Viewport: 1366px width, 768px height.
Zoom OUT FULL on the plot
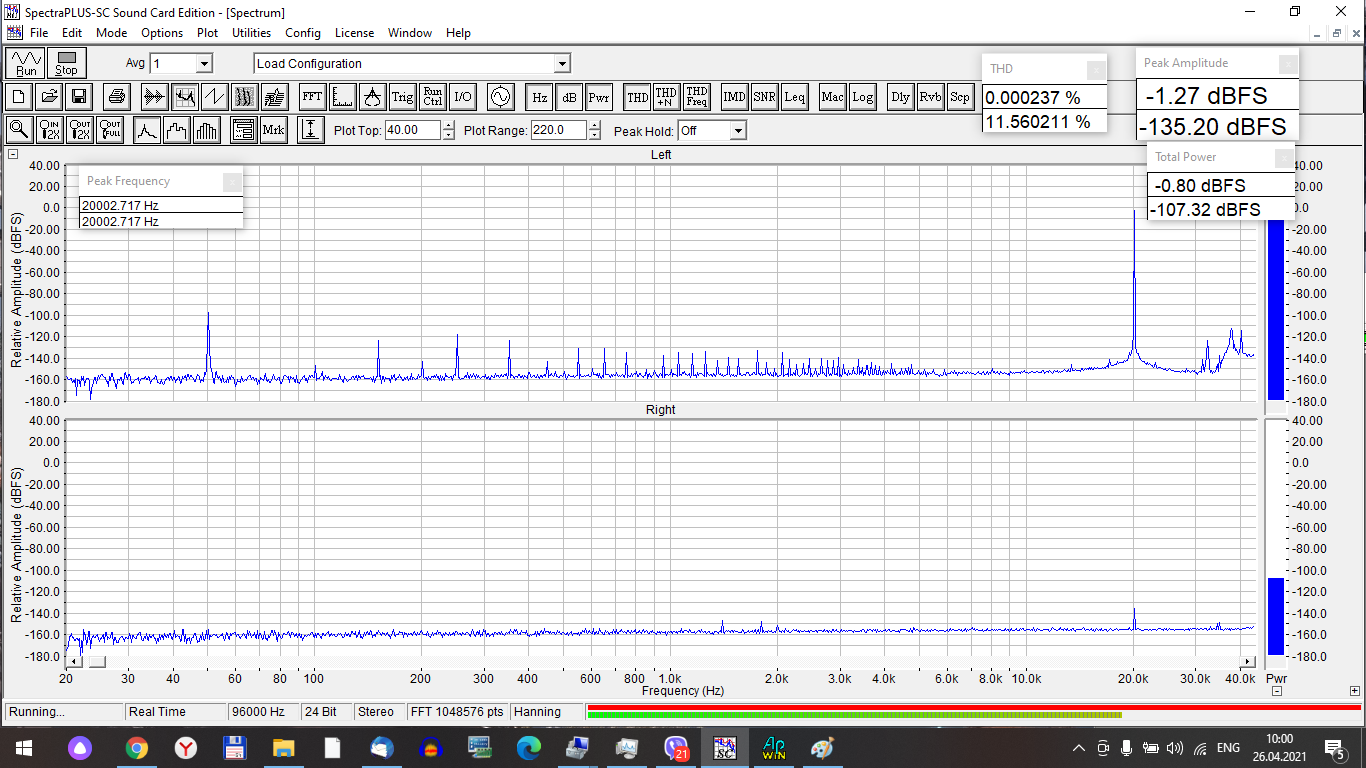(110, 130)
